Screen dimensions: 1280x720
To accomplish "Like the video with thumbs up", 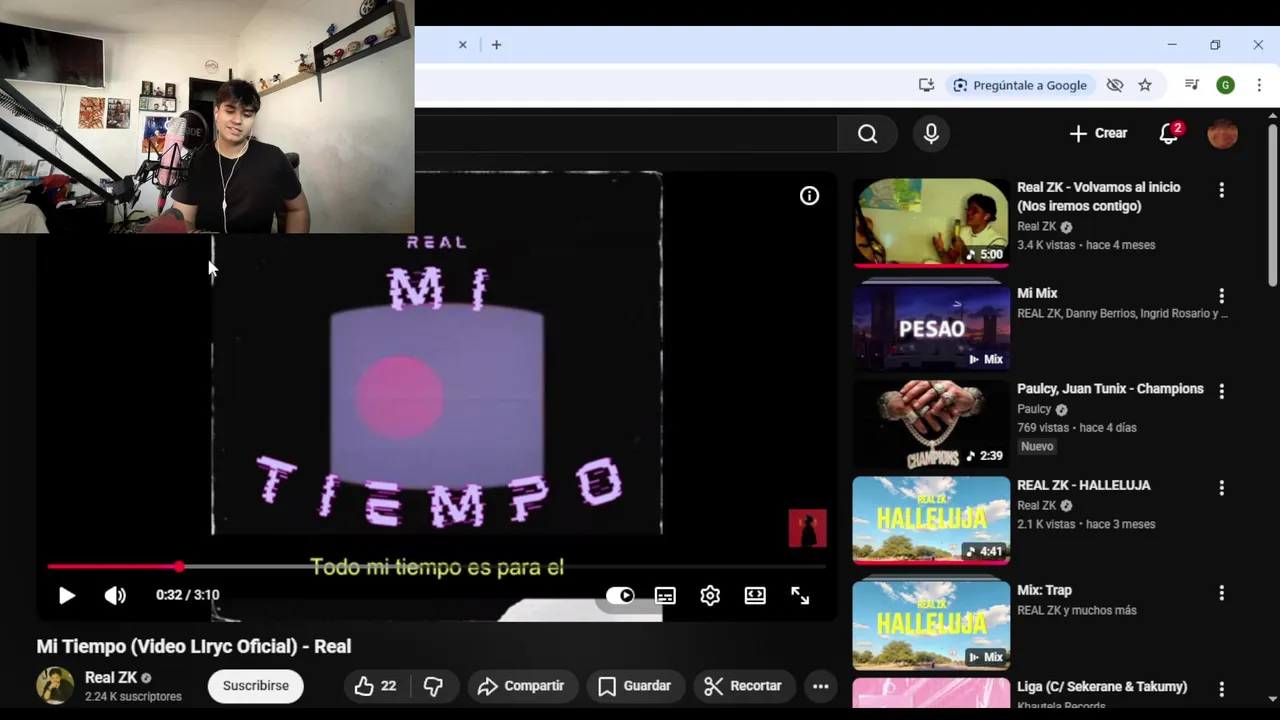I will tap(375, 686).
